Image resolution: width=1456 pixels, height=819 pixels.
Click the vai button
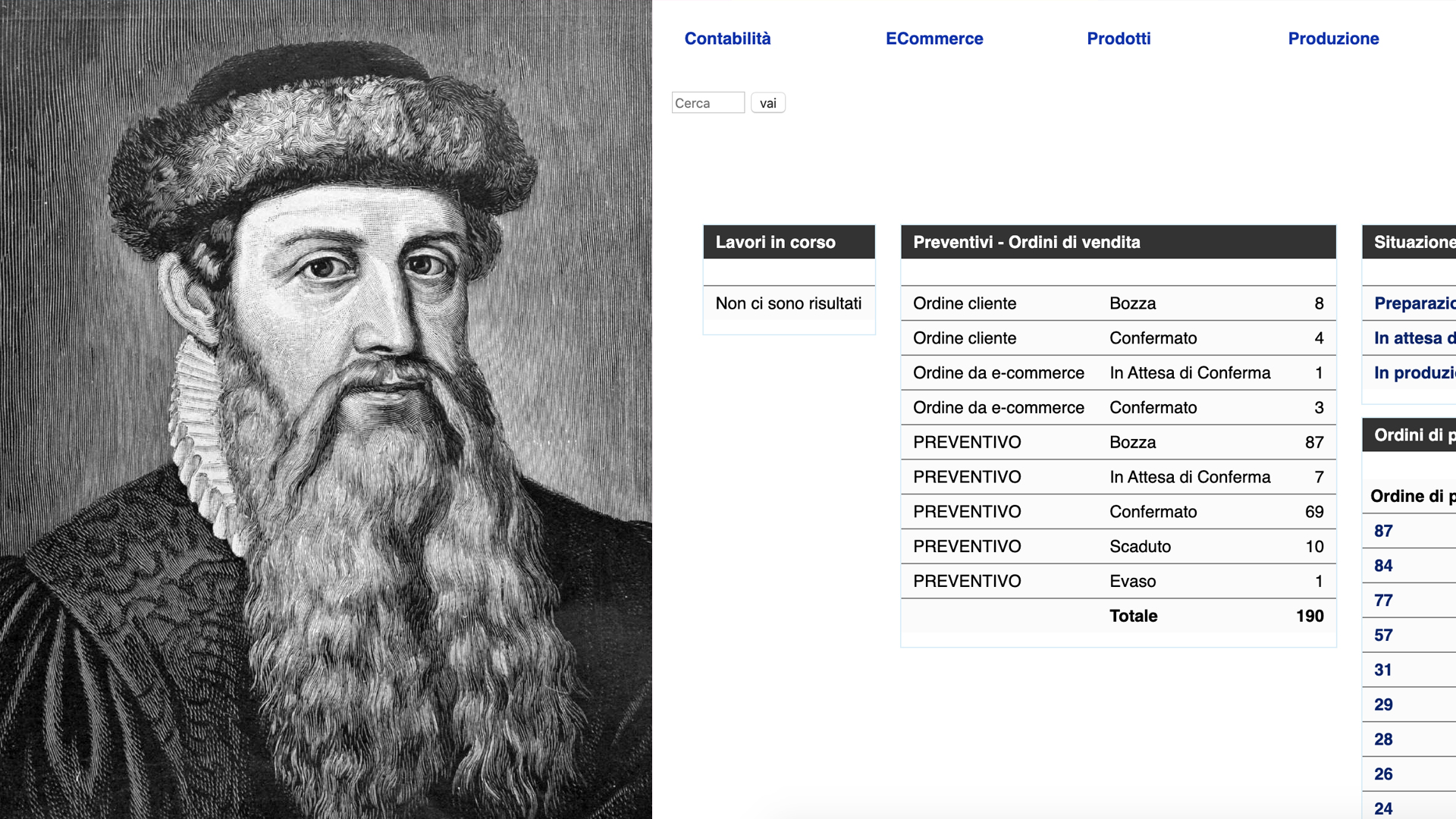[768, 103]
